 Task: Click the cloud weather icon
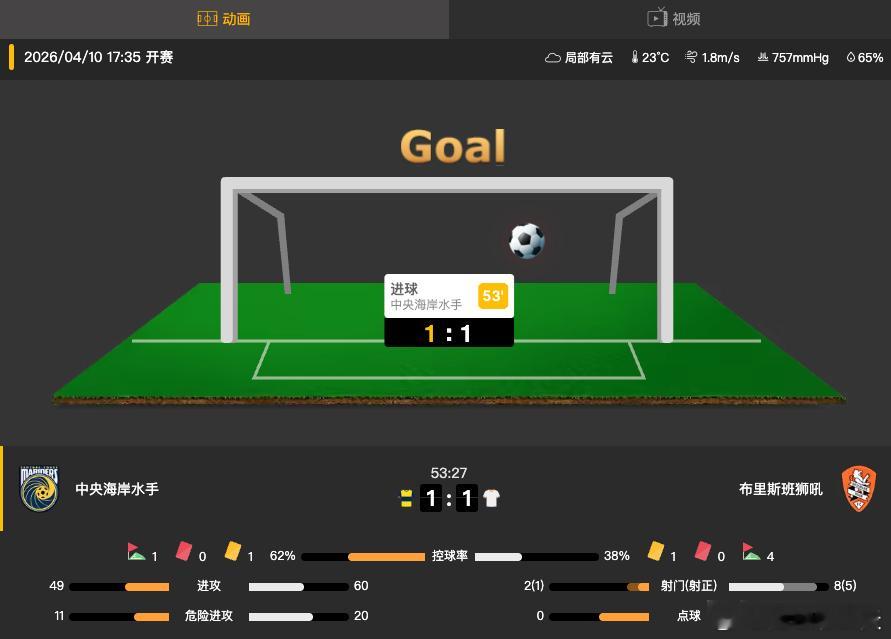pos(552,57)
